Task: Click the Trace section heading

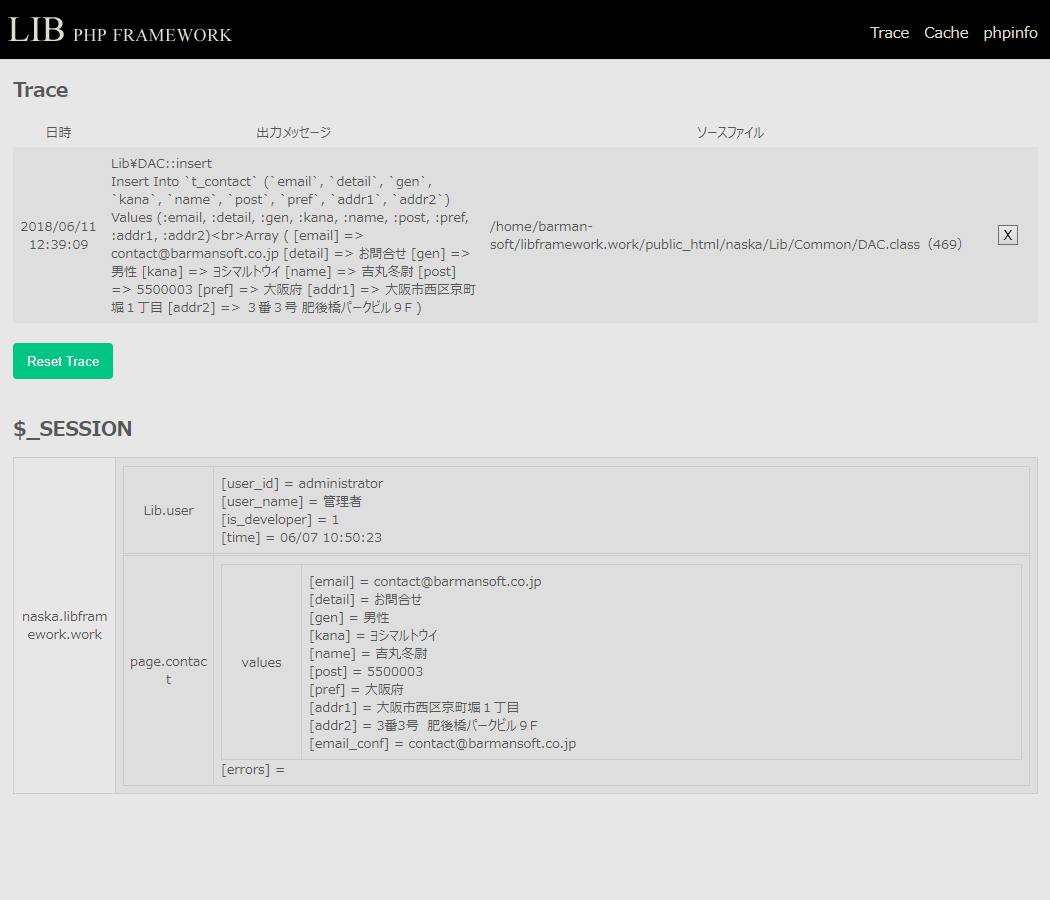Action: (x=41, y=90)
